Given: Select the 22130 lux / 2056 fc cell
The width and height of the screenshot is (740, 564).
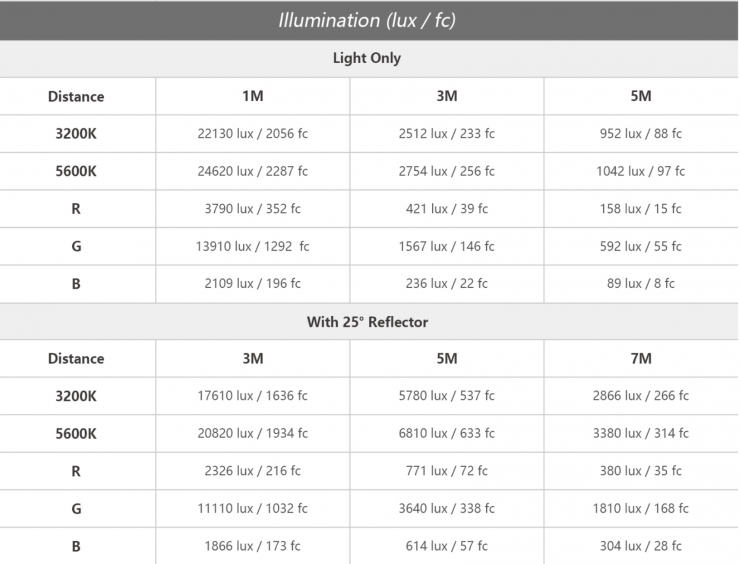Looking at the screenshot, I should click(253, 133).
